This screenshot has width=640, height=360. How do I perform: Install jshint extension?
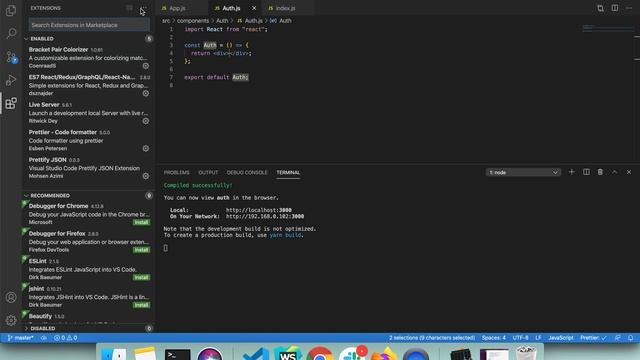coord(141,305)
